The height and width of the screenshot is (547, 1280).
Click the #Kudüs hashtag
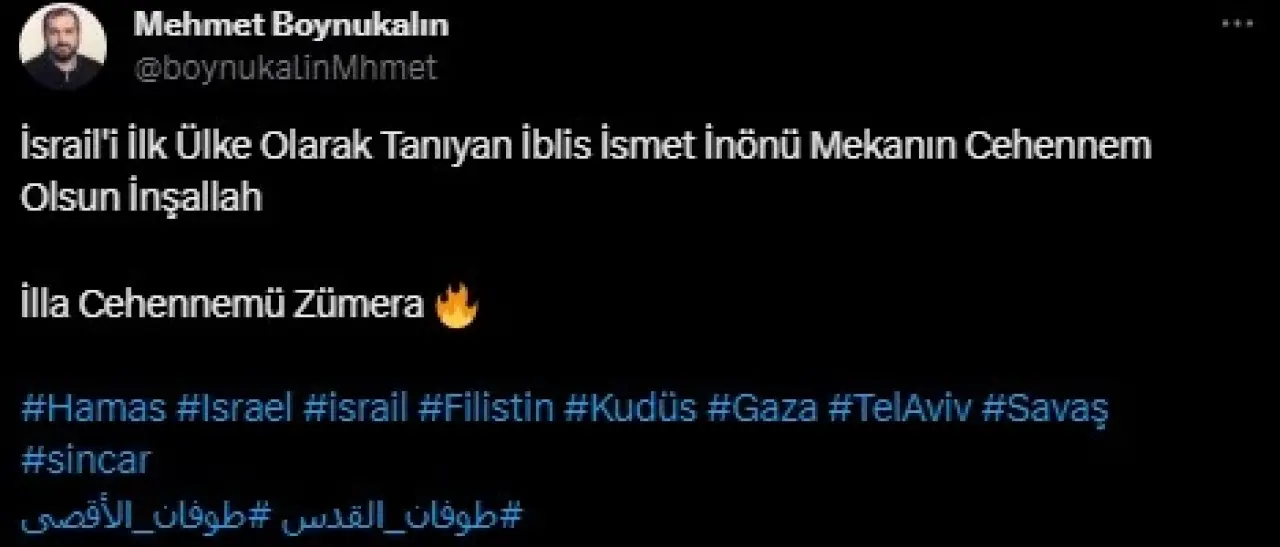[x=630, y=409]
